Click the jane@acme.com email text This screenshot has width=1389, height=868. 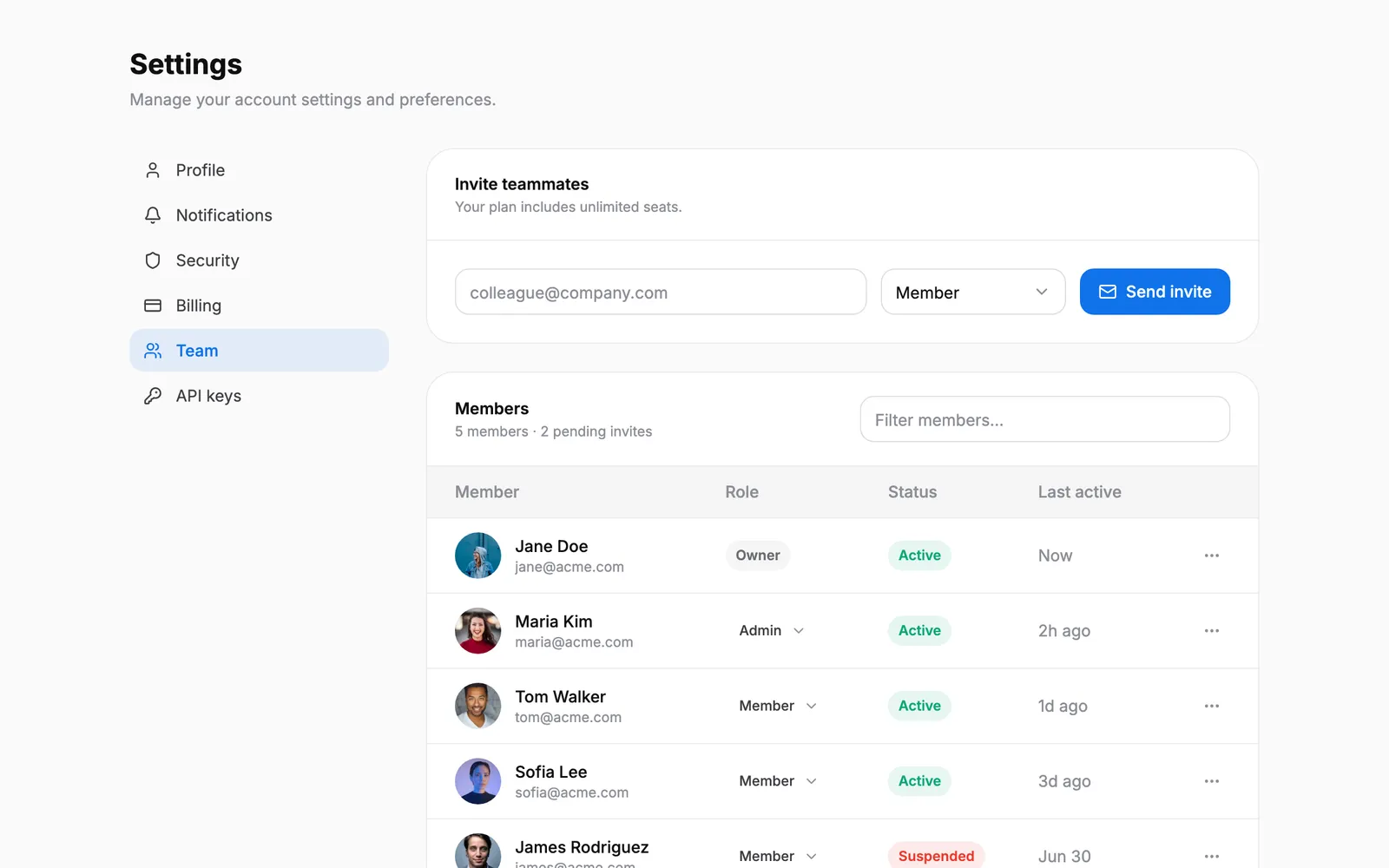coord(569,567)
